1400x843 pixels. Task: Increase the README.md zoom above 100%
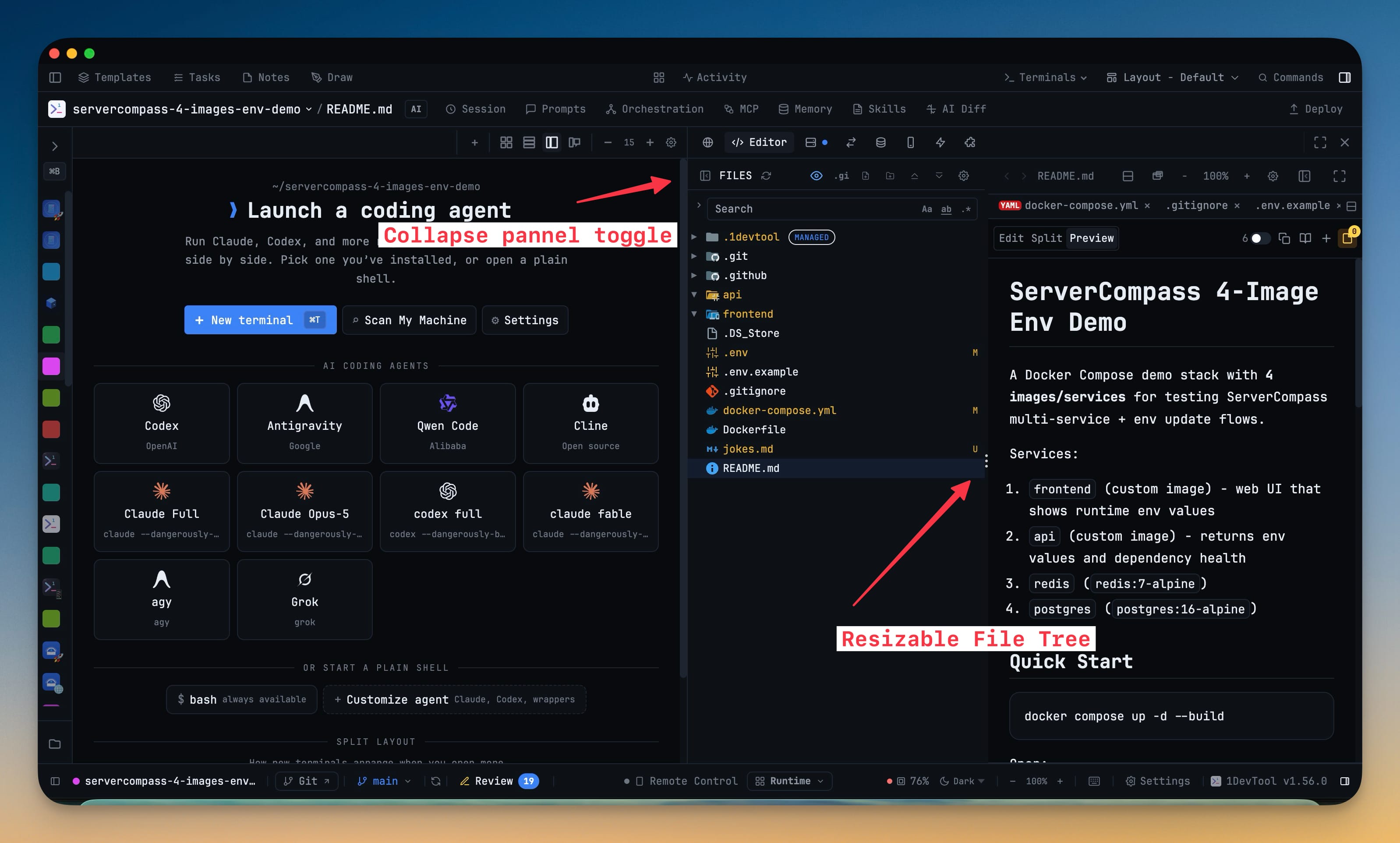pyautogui.click(x=1247, y=176)
